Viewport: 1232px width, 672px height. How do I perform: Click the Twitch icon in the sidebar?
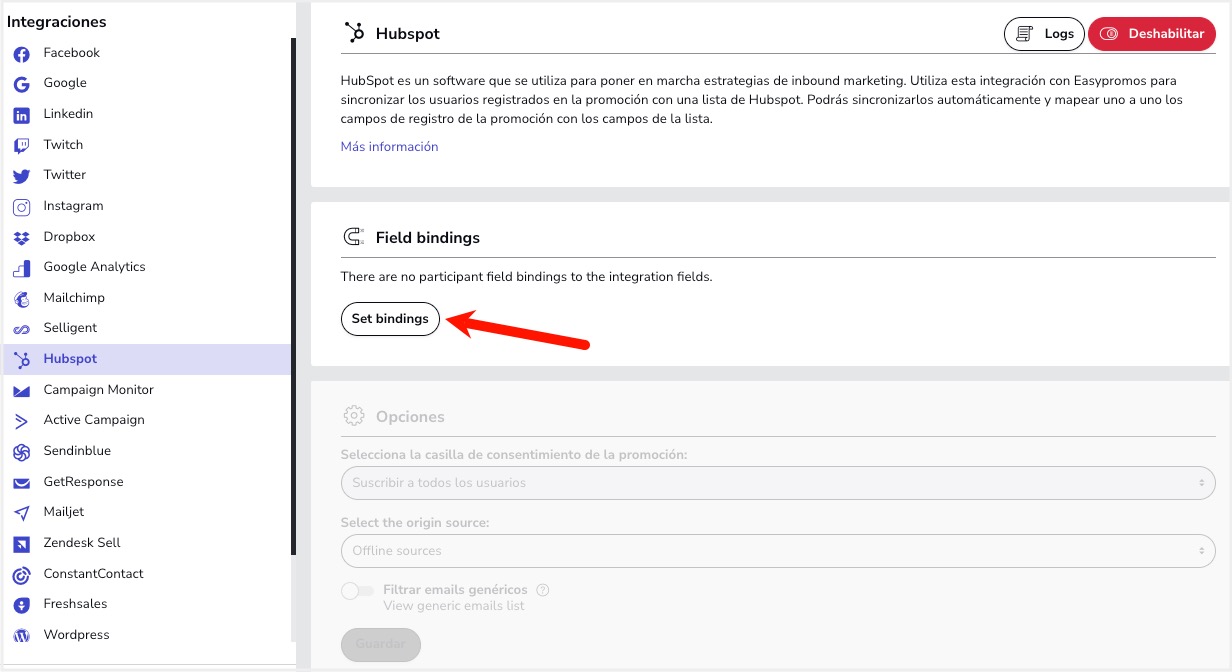(21, 146)
